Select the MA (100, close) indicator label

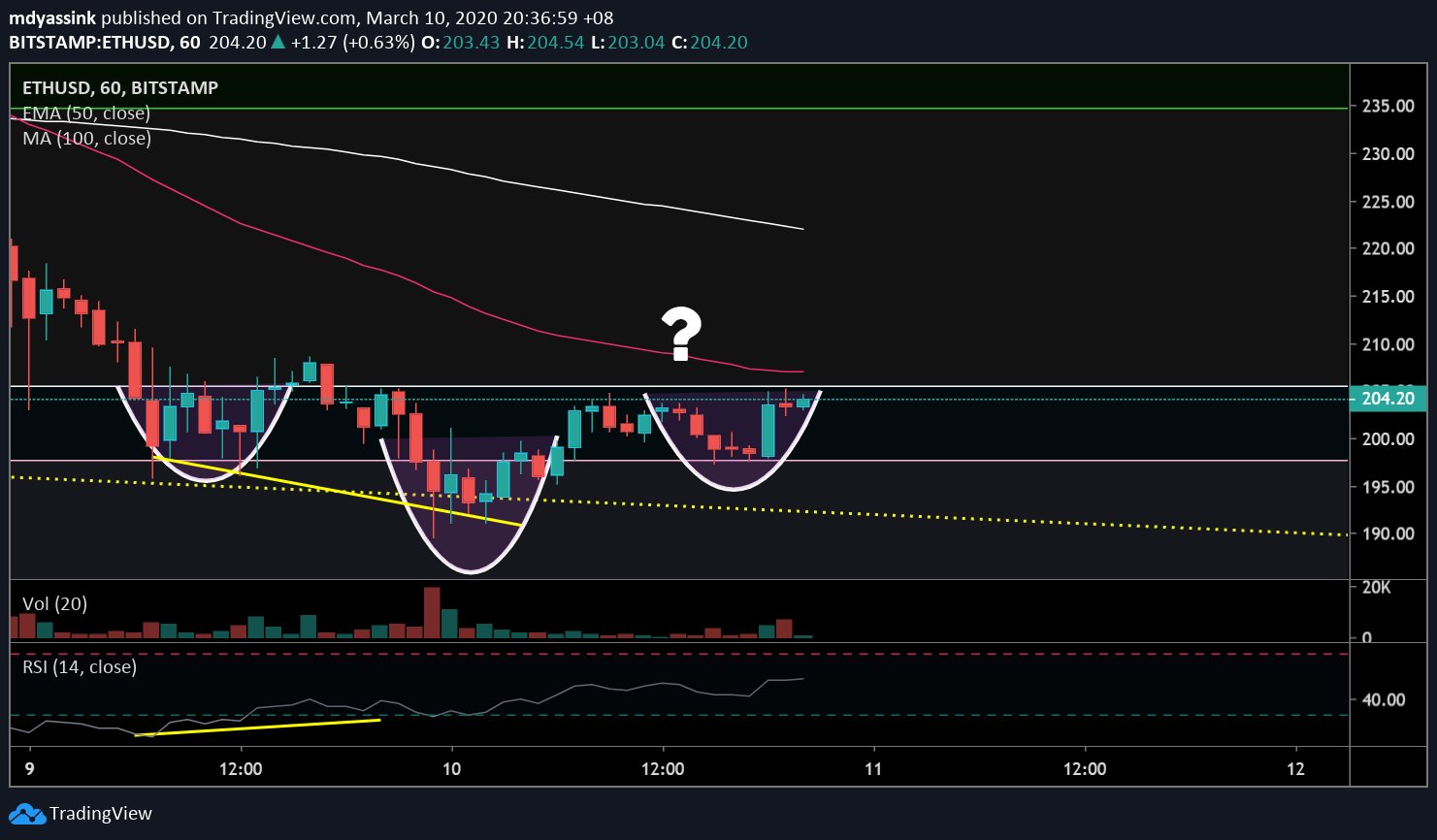(87, 139)
